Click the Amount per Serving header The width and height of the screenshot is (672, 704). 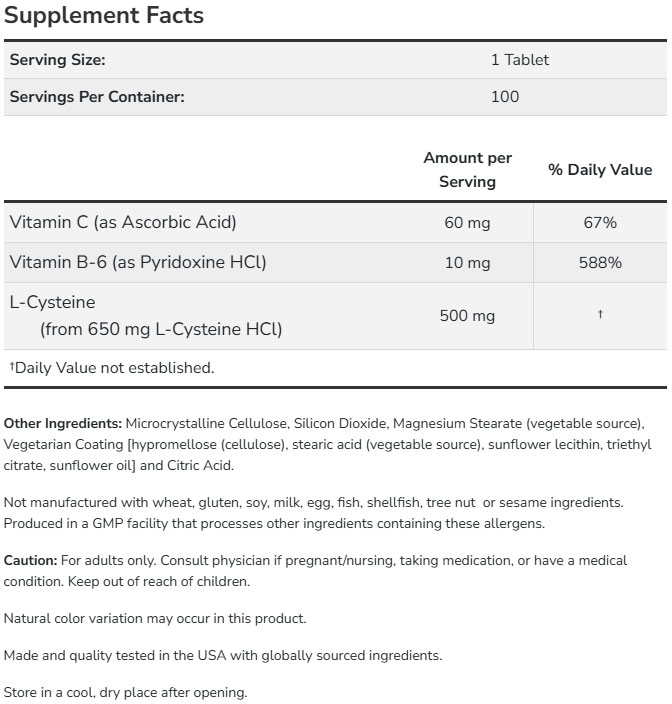467,170
